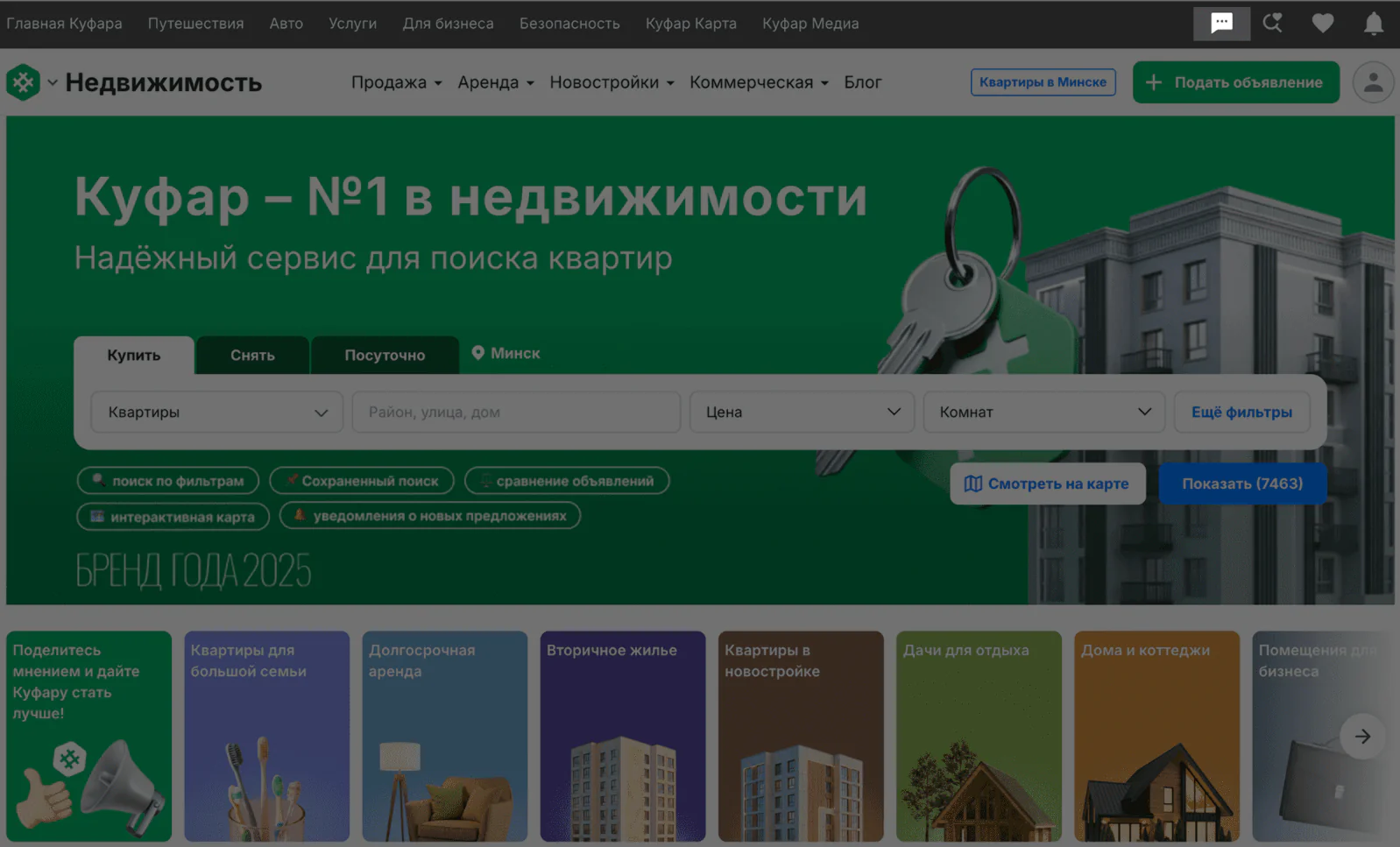
Task: Open Аренда dropdown menu
Action: 495,82
